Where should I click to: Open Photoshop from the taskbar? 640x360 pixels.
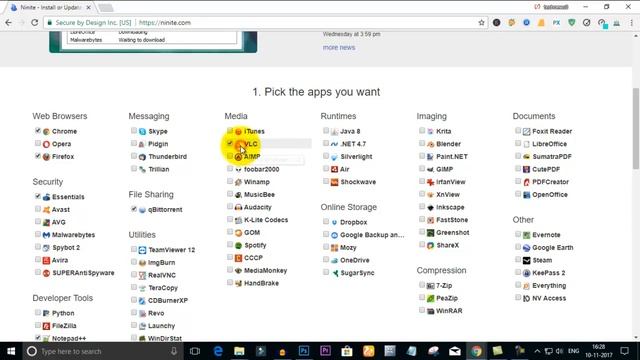click(304, 351)
